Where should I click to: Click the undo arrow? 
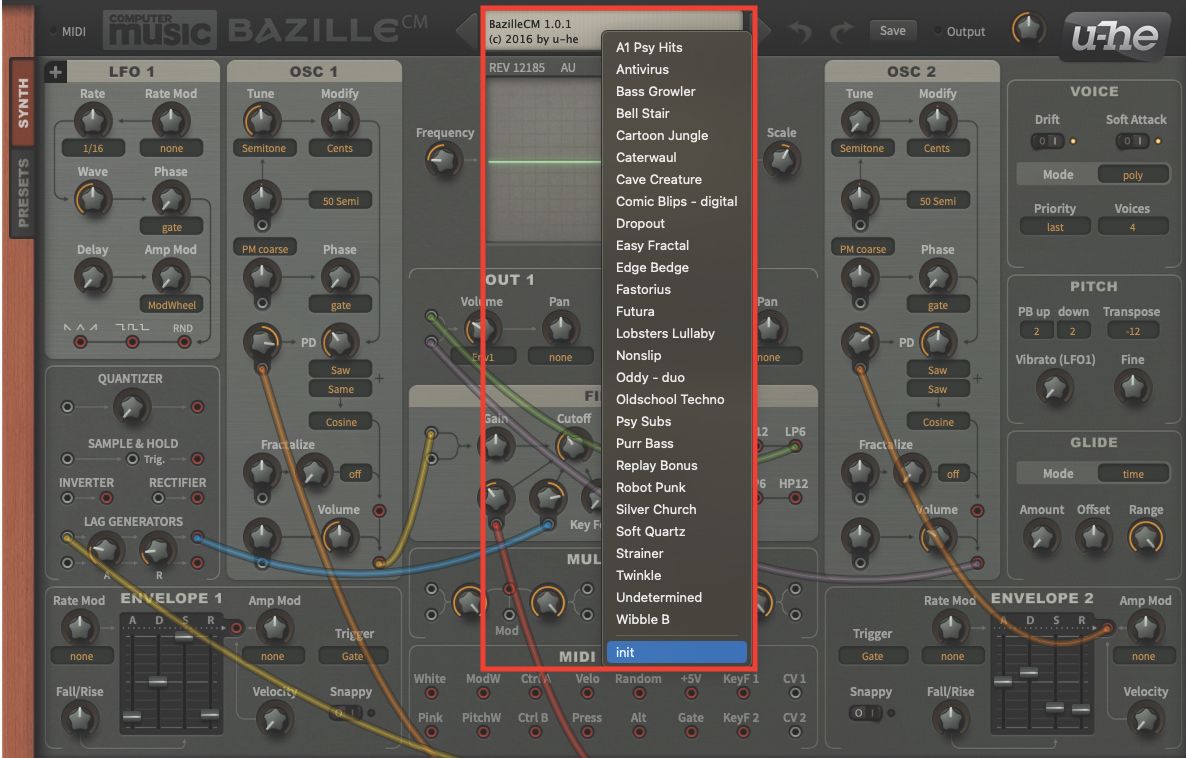(x=801, y=30)
